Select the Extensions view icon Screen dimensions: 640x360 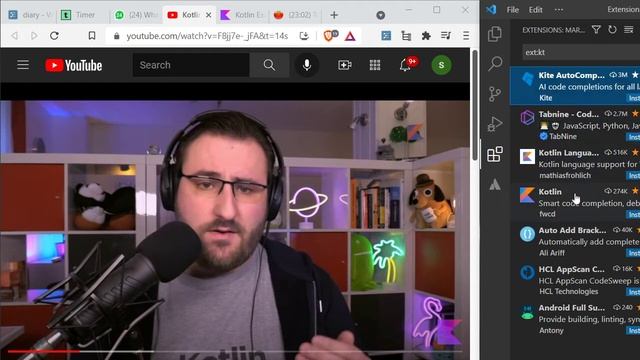coord(495,154)
